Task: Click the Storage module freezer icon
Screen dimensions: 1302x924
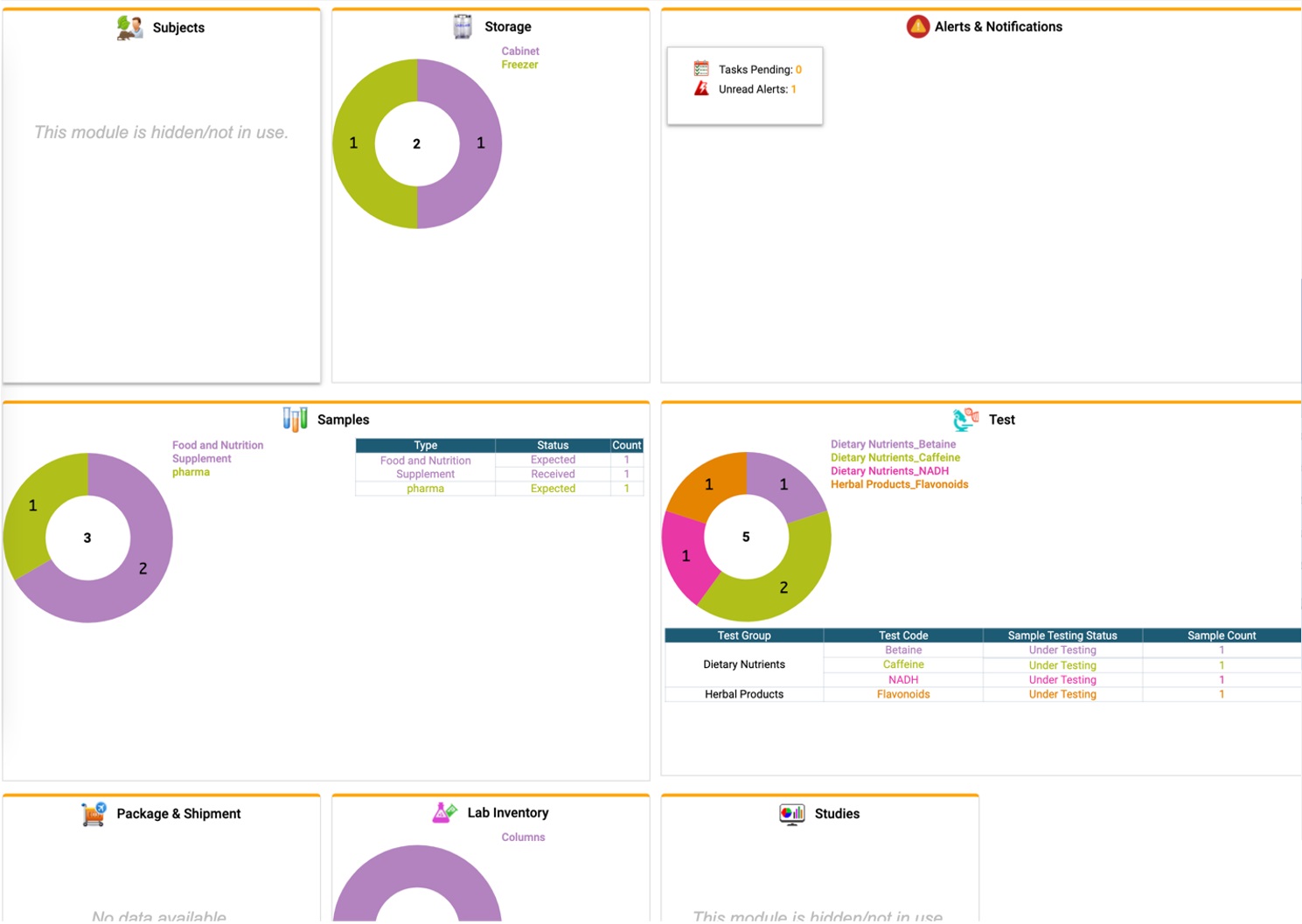Action: 463,27
